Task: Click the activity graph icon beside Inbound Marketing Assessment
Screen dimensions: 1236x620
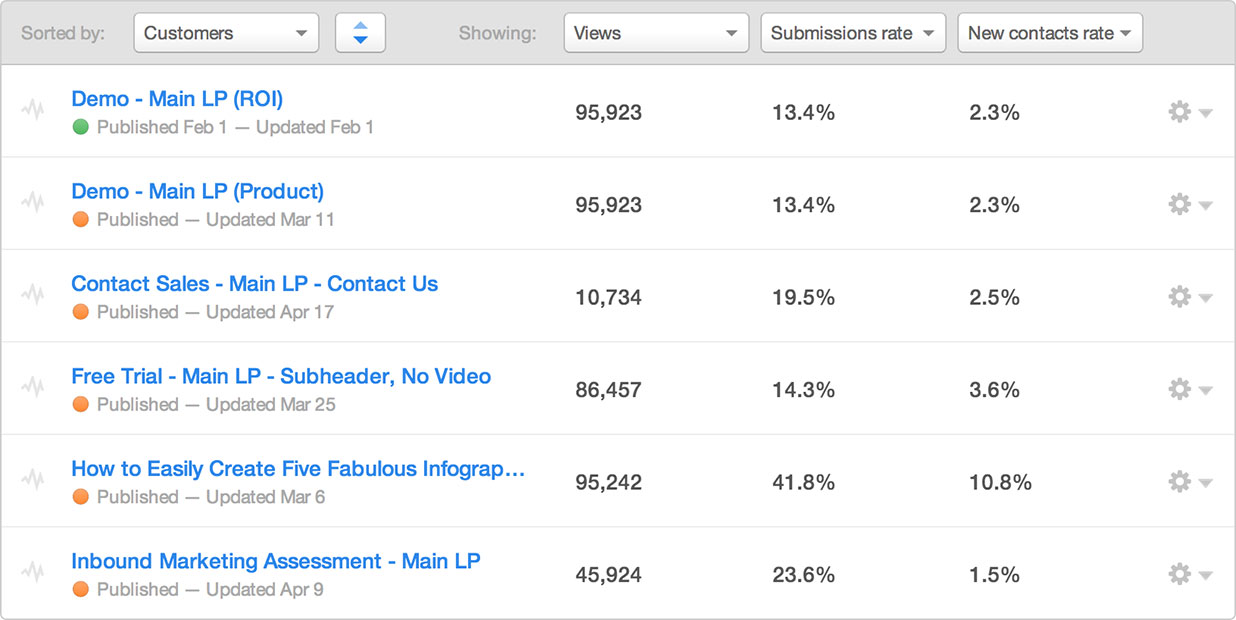Action: click(x=34, y=573)
